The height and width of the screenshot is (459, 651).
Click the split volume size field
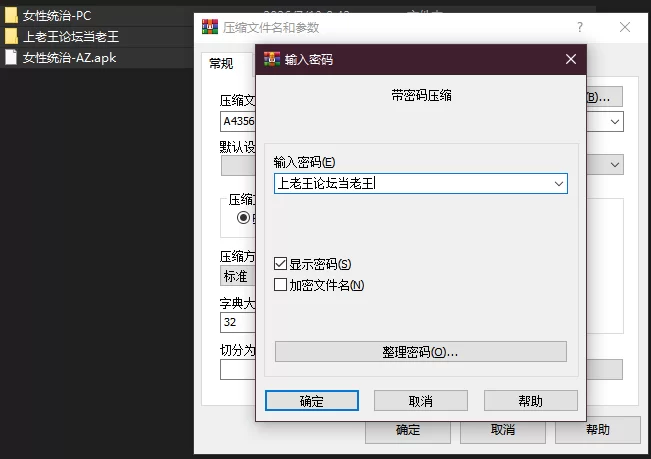pos(238,369)
